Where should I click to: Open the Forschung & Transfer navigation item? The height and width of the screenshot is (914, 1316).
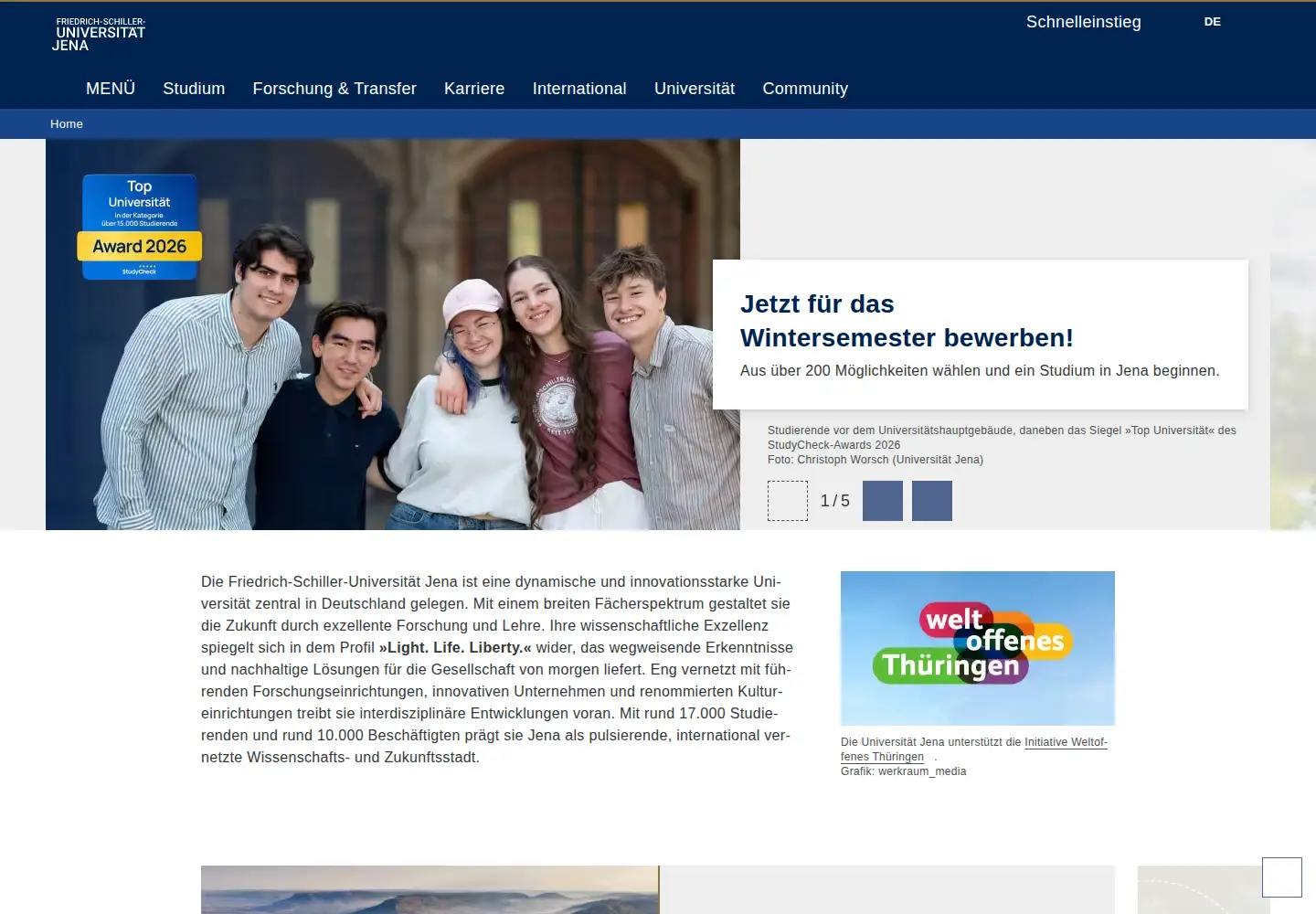tap(334, 89)
